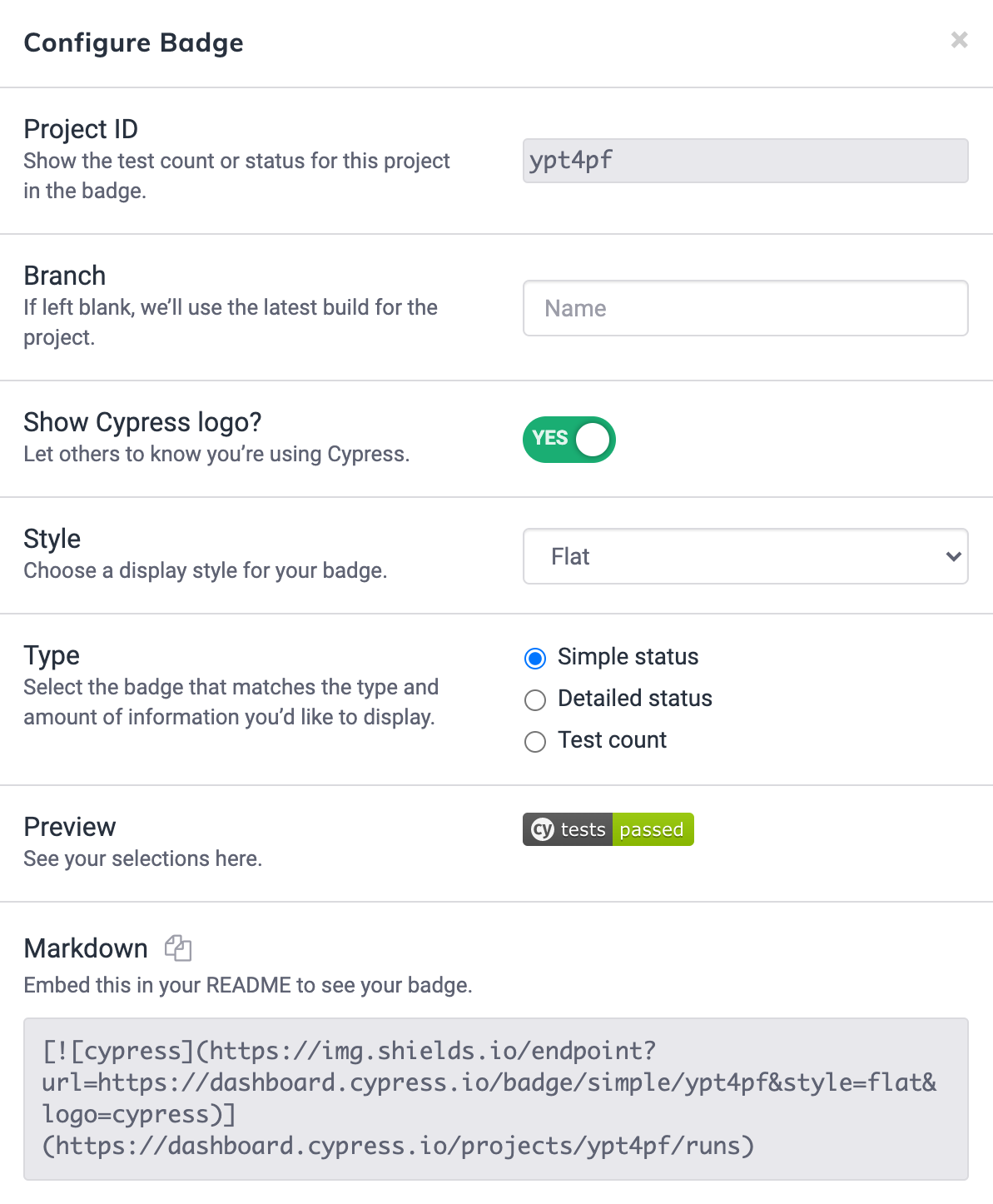Open the Style dropdown showing Flat
The width and height of the screenshot is (993, 1204).
745,556
